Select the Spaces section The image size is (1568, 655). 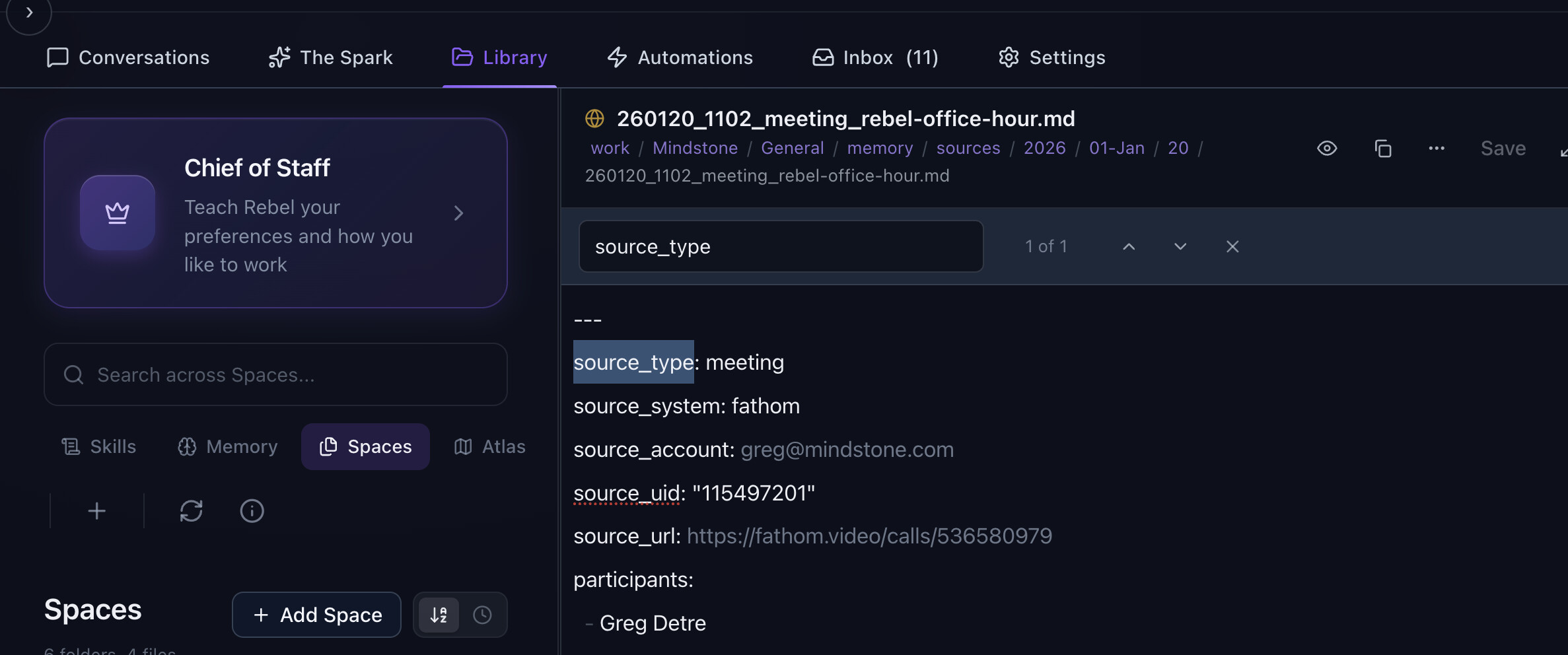(x=365, y=447)
